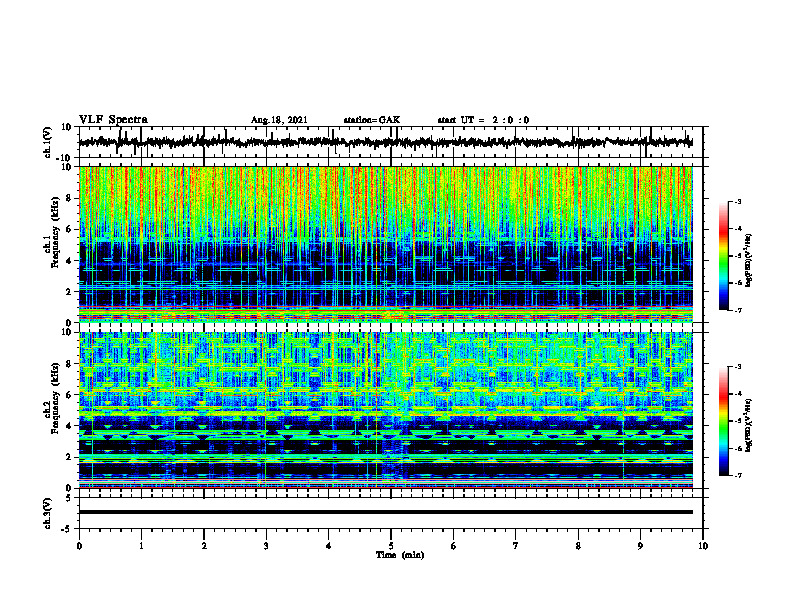Click the "0" tick label on time axis

[79, 546]
